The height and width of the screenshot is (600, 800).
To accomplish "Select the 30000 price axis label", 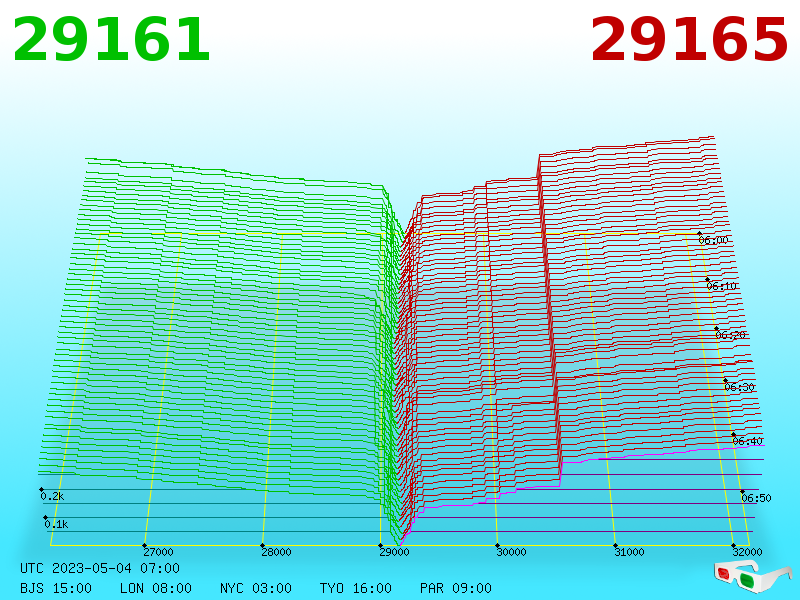I will (511, 552).
